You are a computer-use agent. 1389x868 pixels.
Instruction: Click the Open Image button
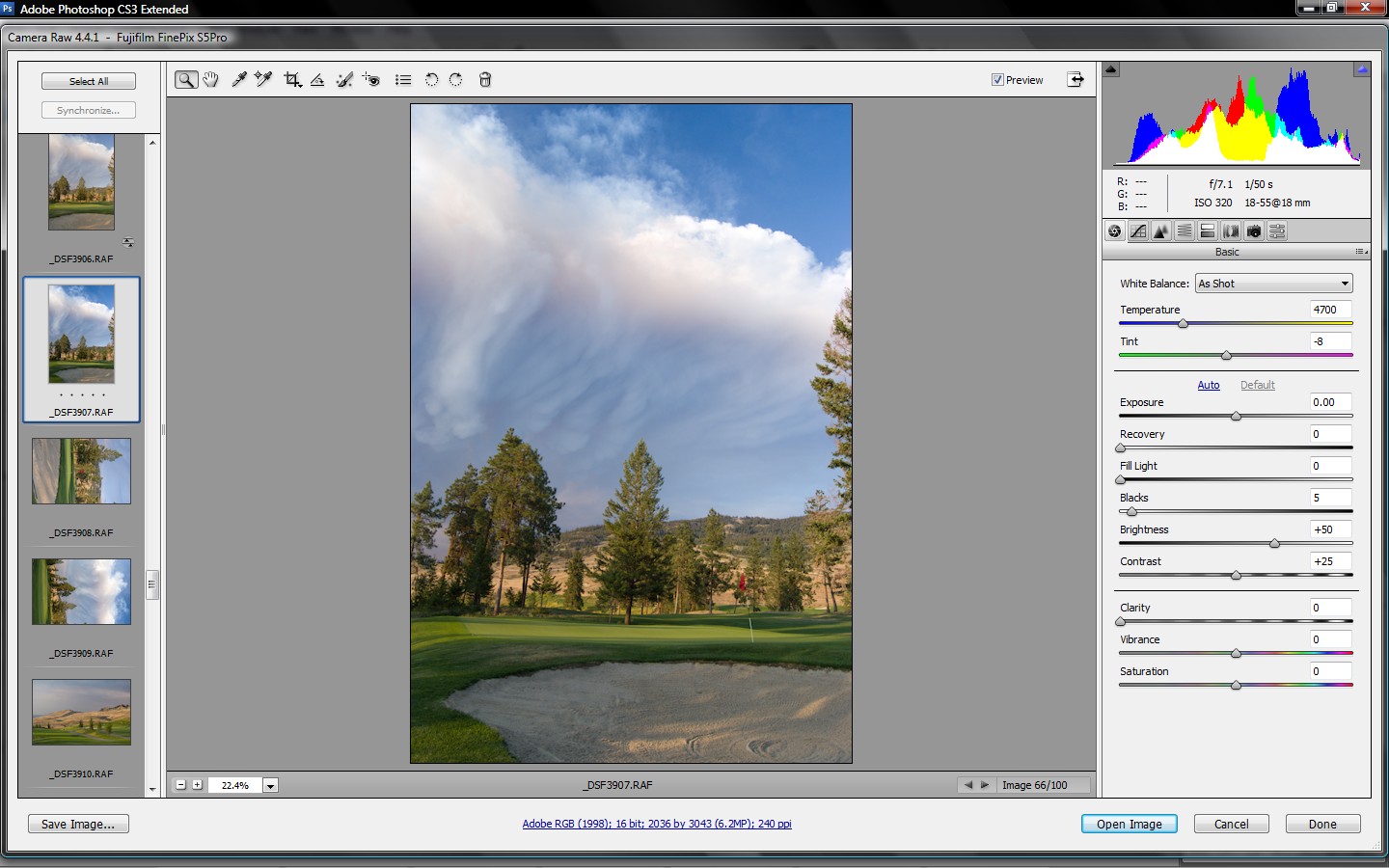tap(1130, 825)
